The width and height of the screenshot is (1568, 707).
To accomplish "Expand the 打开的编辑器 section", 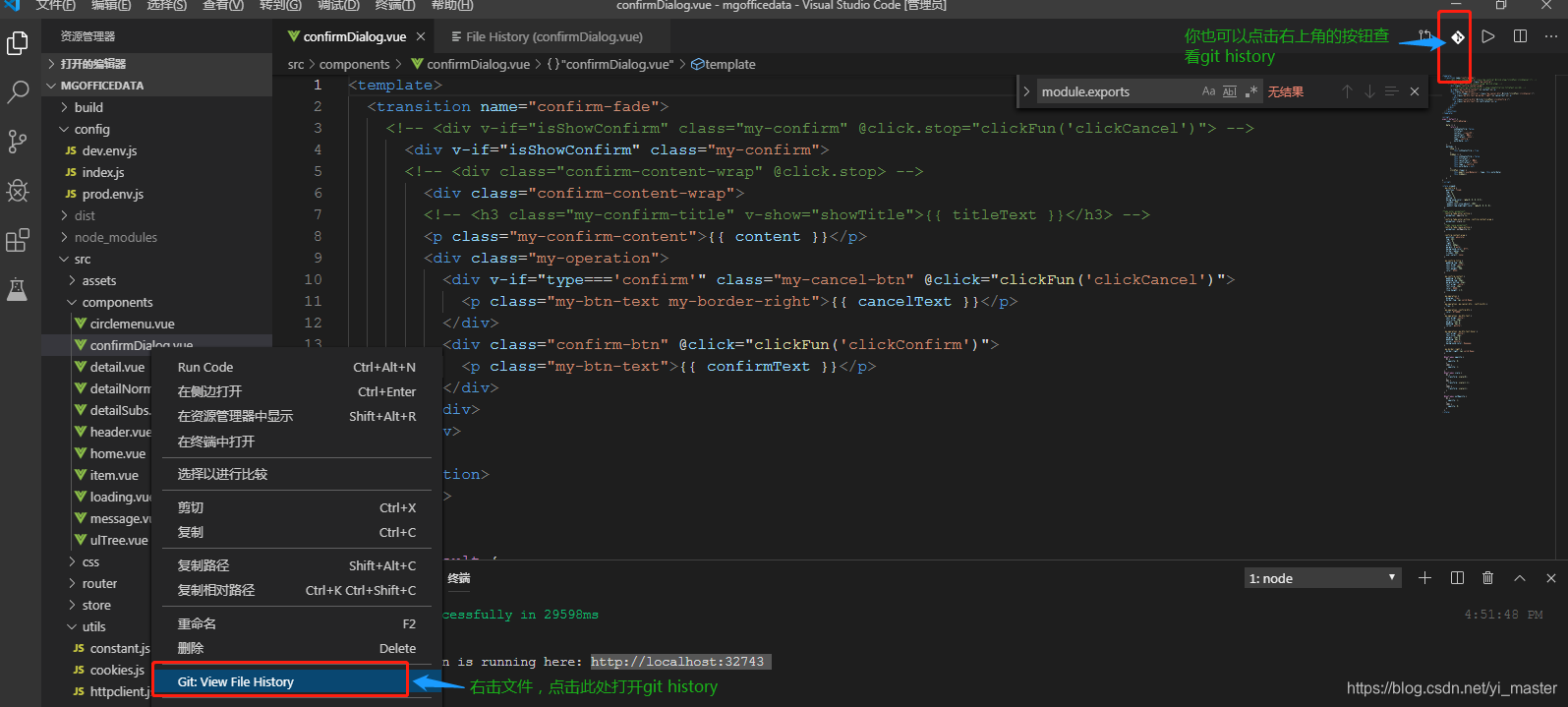I will [x=157, y=64].
